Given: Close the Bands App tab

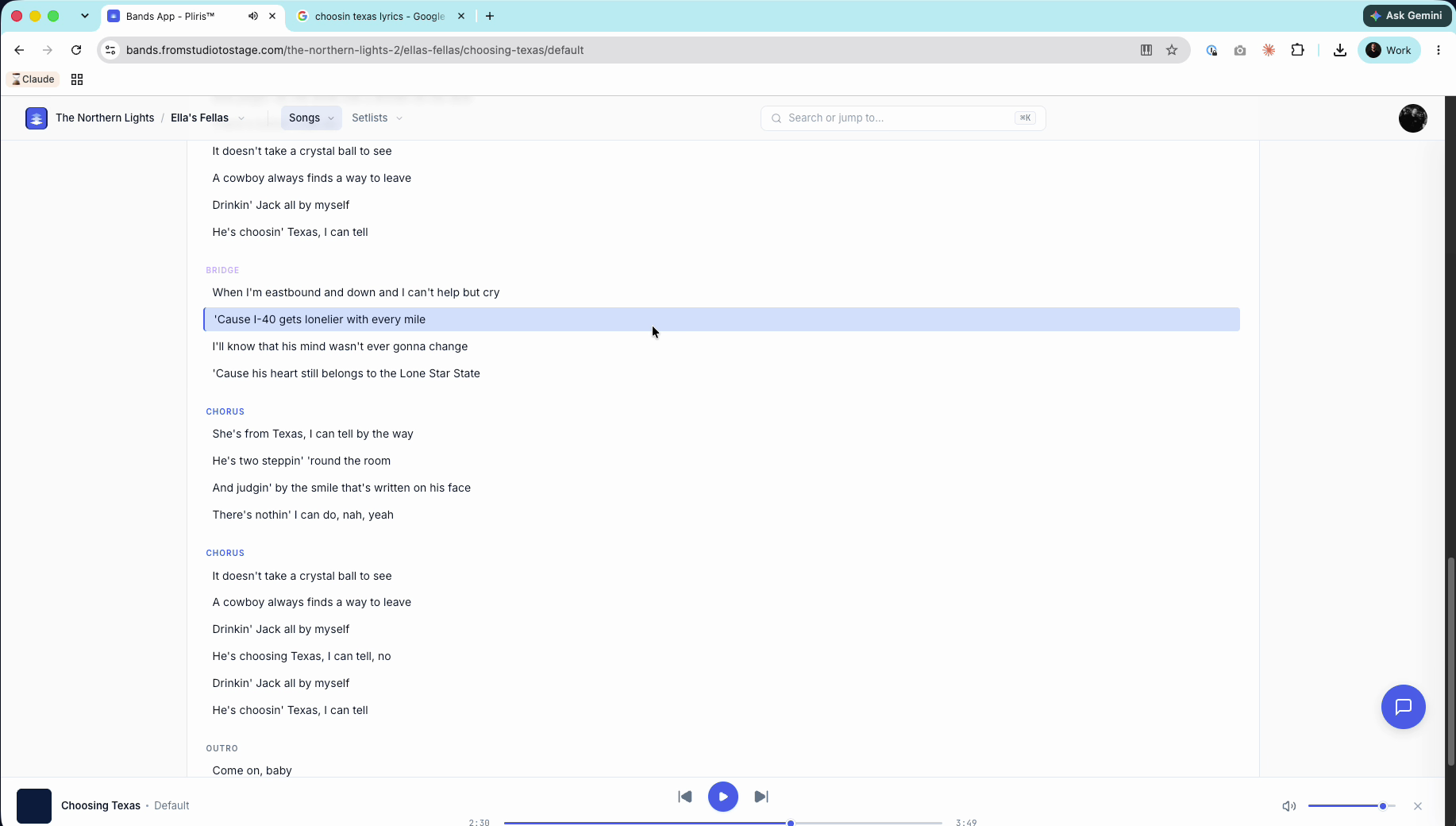Looking at the screenshot, I should (x=272, y=16).
